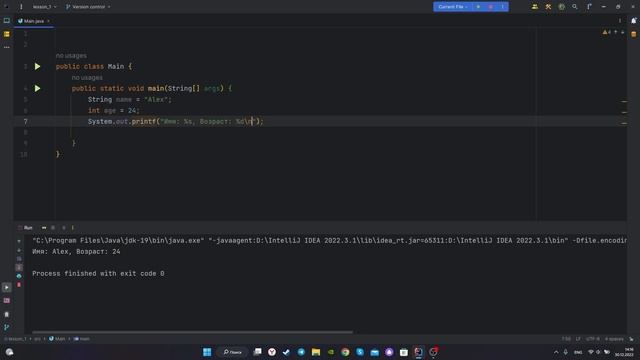
Task: Open the Database tool window icon
Action: pyautogui.click(x=633, y=34)
